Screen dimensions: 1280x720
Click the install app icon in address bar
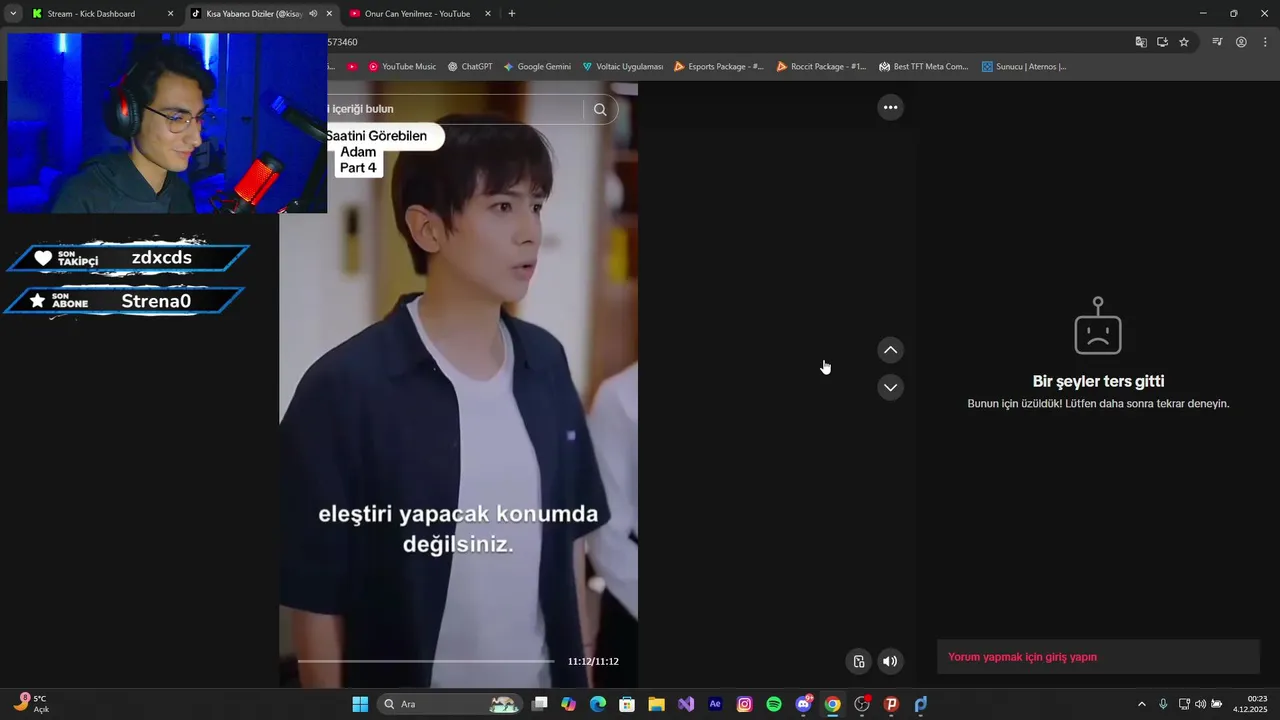1162,42
